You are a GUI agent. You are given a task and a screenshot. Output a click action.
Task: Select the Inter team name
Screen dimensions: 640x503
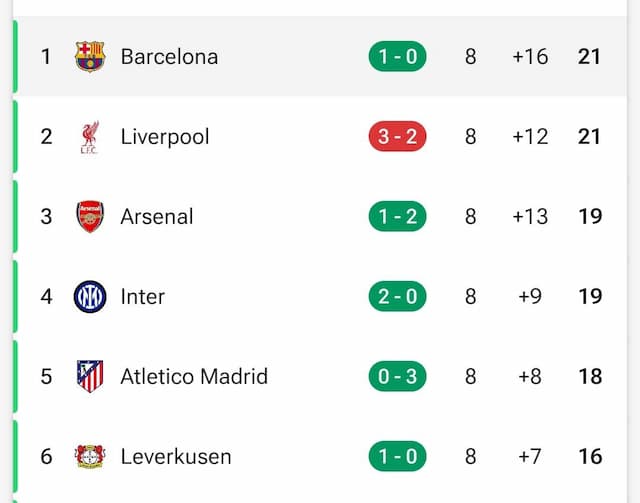click(143, 296)
